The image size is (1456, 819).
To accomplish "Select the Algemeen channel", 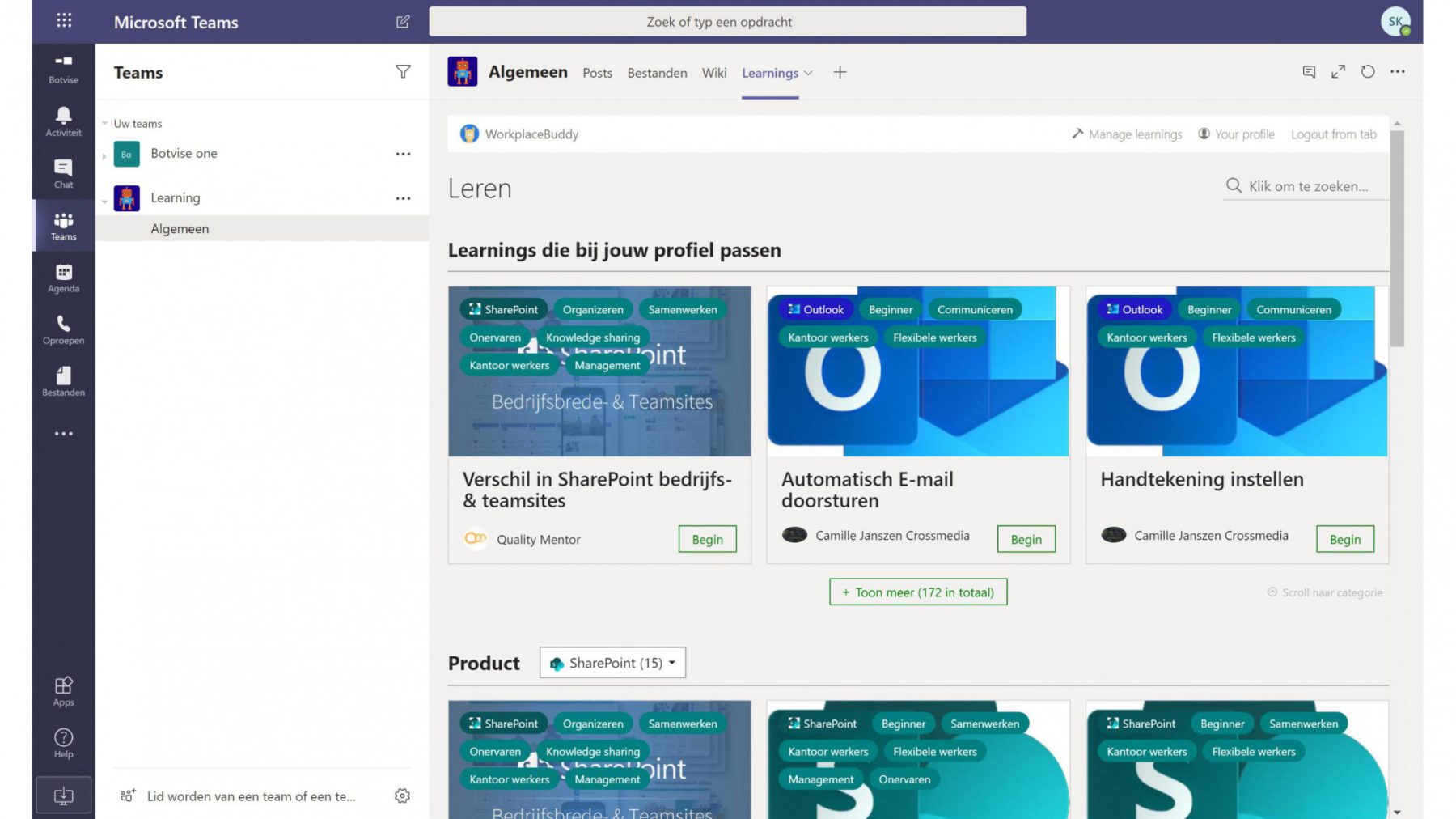I will click(x=262, y=229).
